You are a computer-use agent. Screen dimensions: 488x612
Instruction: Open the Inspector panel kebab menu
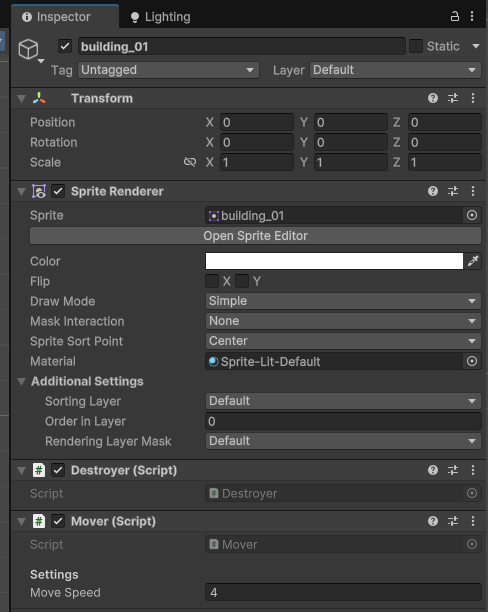pyautogui.click(x=472, y=16)
